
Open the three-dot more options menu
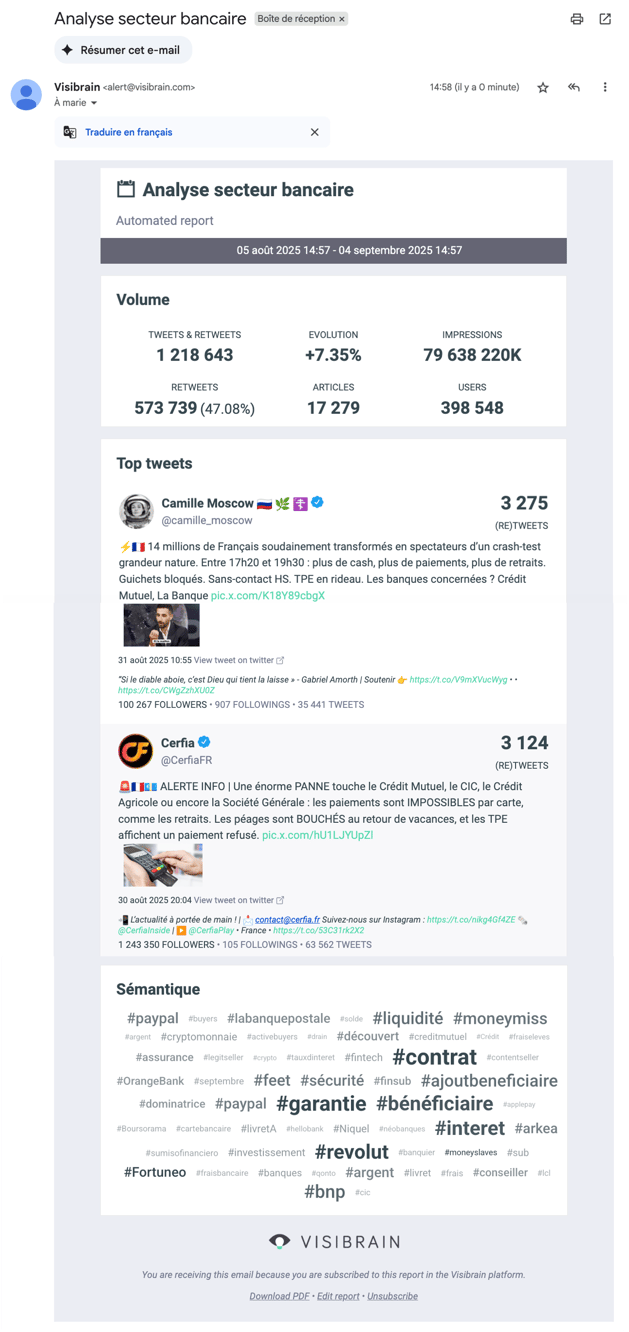pos(605,88)
